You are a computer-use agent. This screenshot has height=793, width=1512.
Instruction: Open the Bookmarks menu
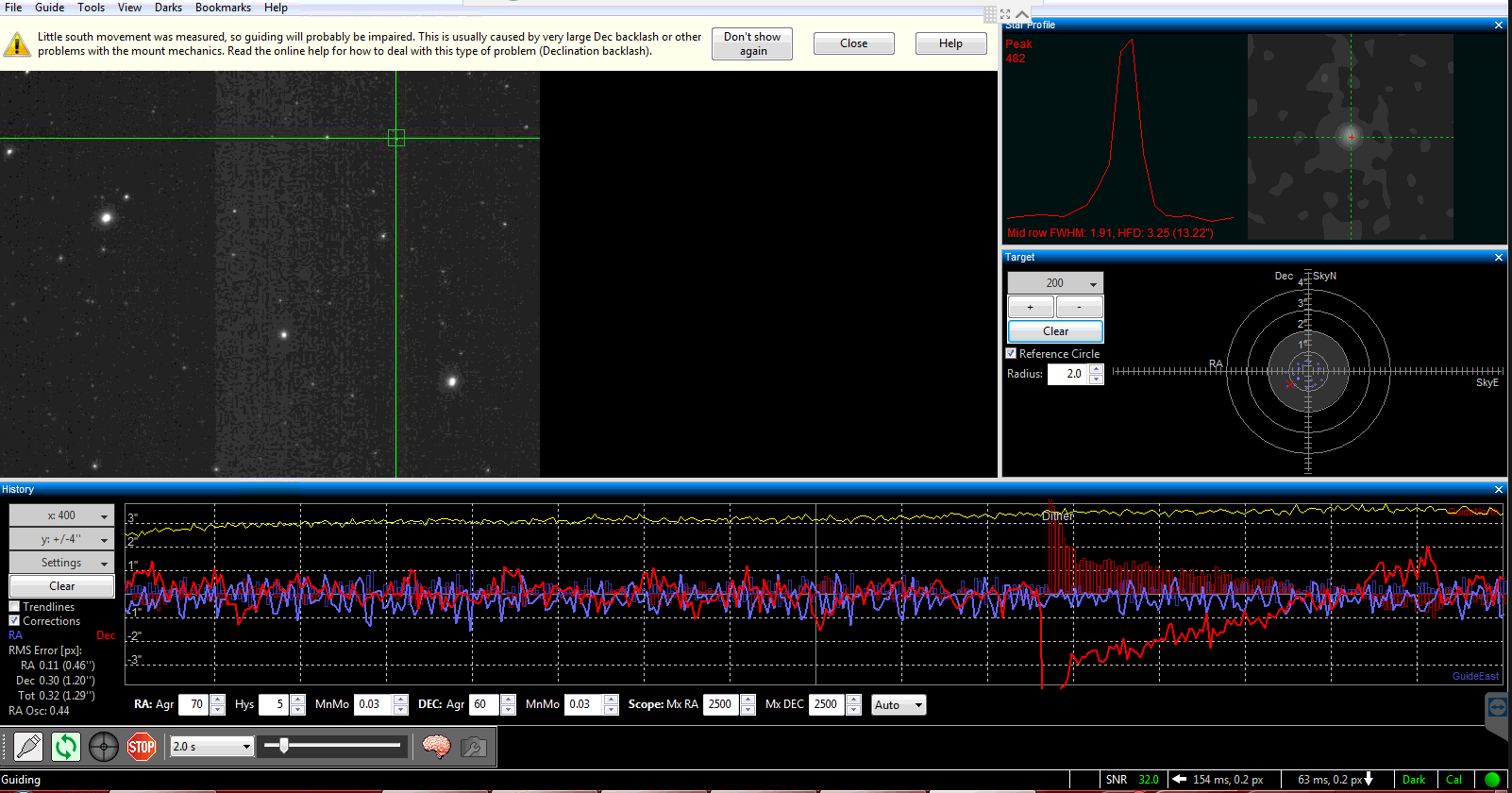click(224, 8)
